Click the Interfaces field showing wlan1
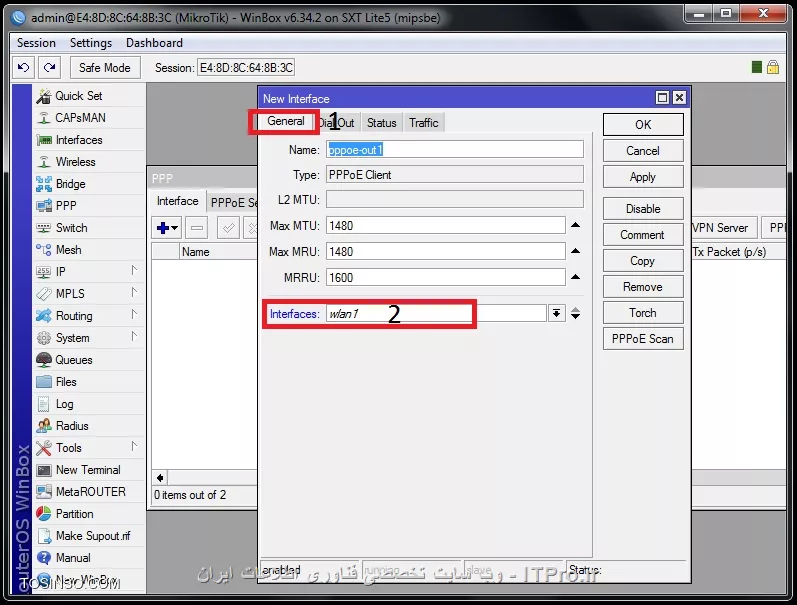The image size is (797, 605). coord(436,313)
